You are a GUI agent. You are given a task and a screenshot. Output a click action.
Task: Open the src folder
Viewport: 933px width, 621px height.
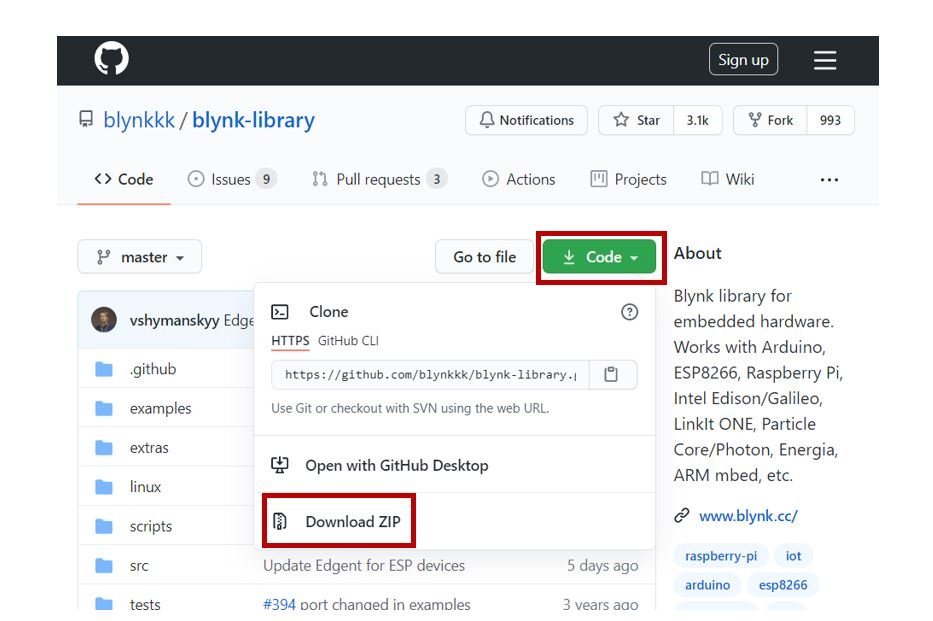tap(139, 566)
